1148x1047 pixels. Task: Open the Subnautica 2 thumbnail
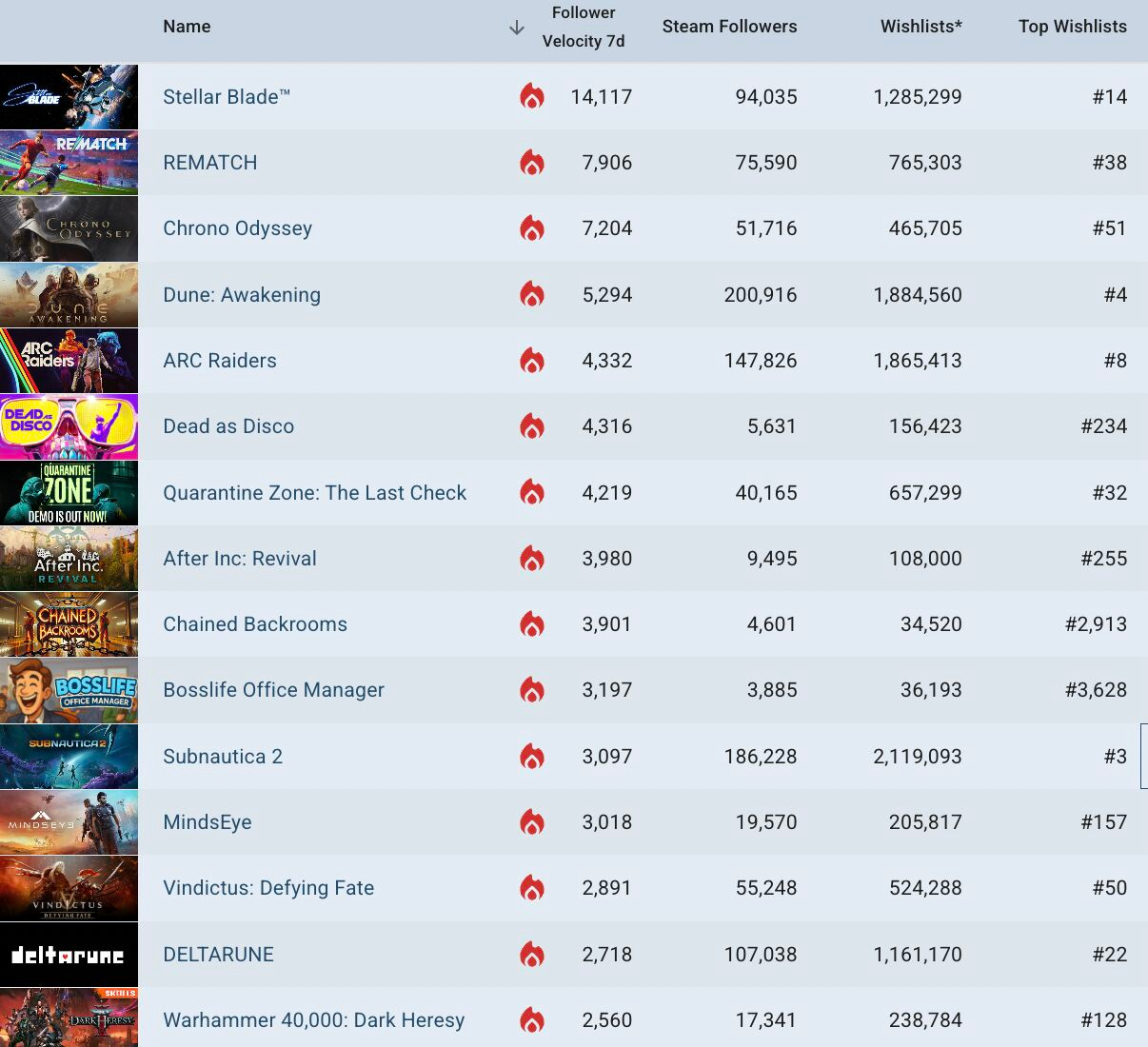click(x=69, y=757)
